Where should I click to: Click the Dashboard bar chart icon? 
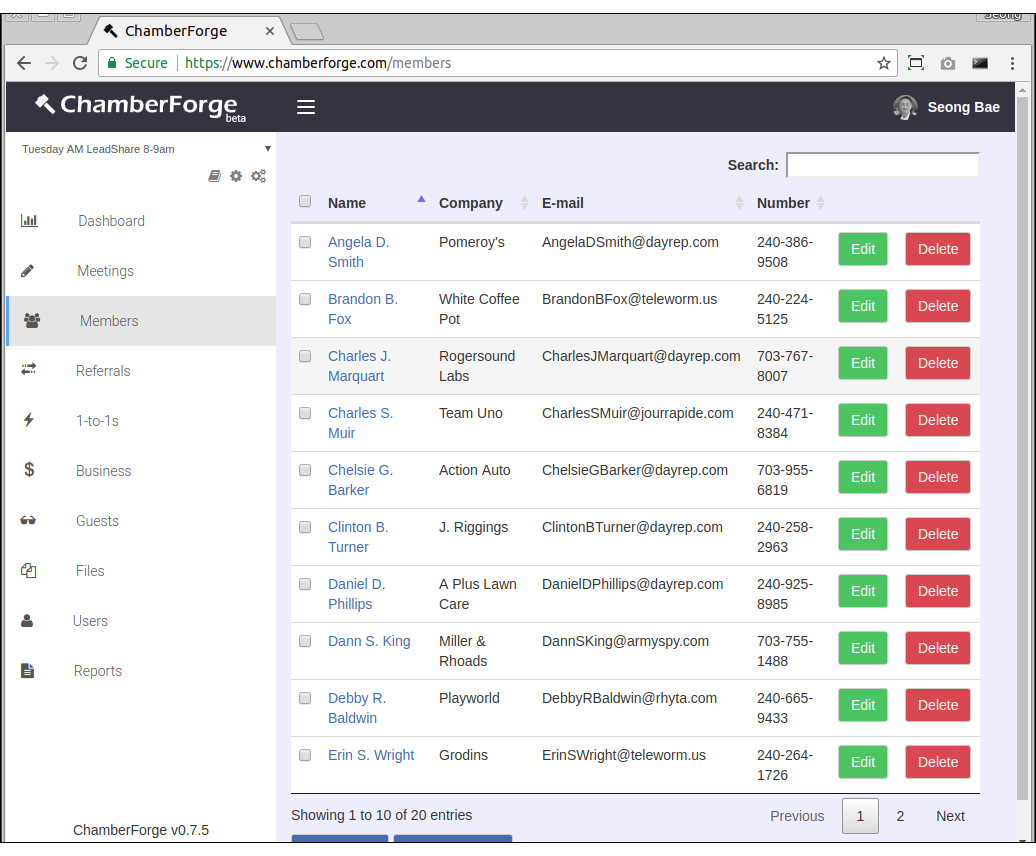click(x=29, y=221)
